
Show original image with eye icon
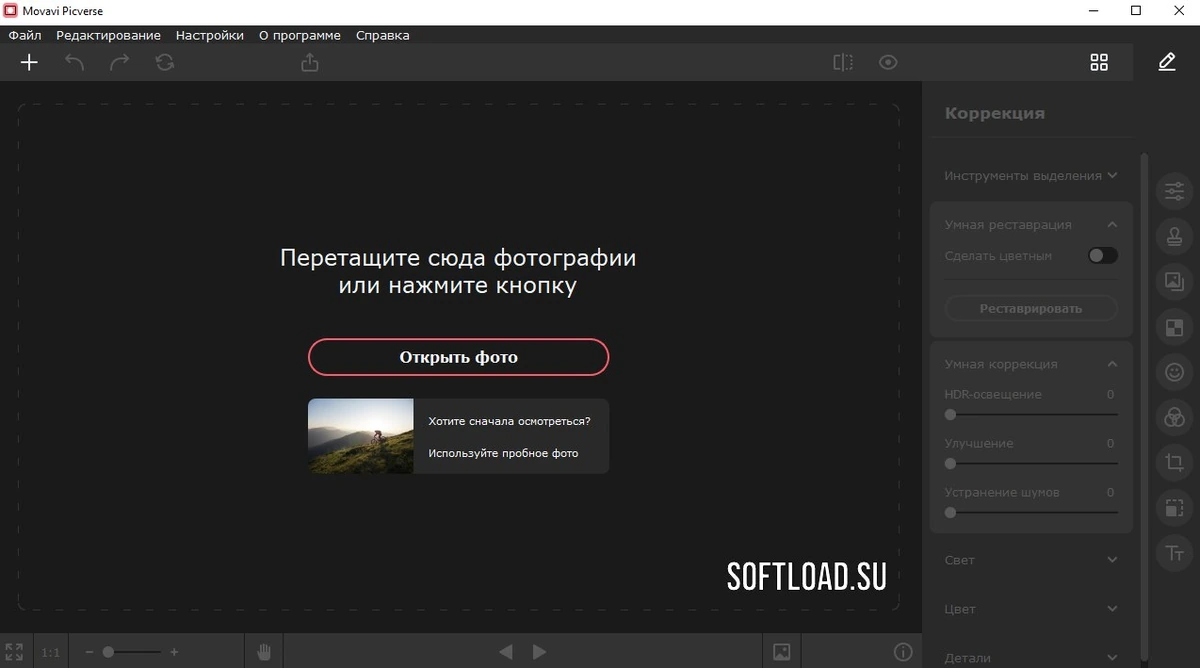click(888, 62)
